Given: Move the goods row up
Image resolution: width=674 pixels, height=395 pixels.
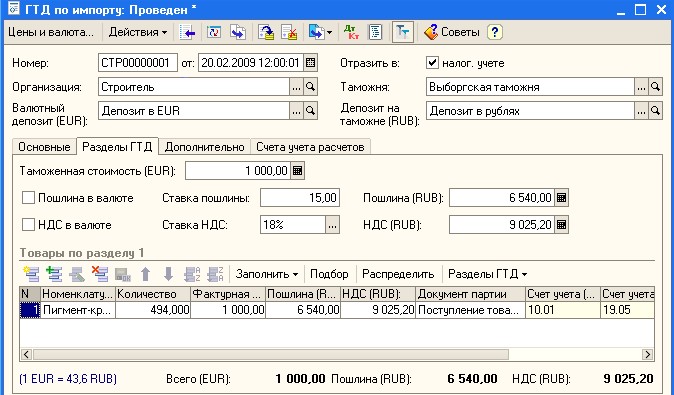Looking at the screenshot, I should pos(146,274).
